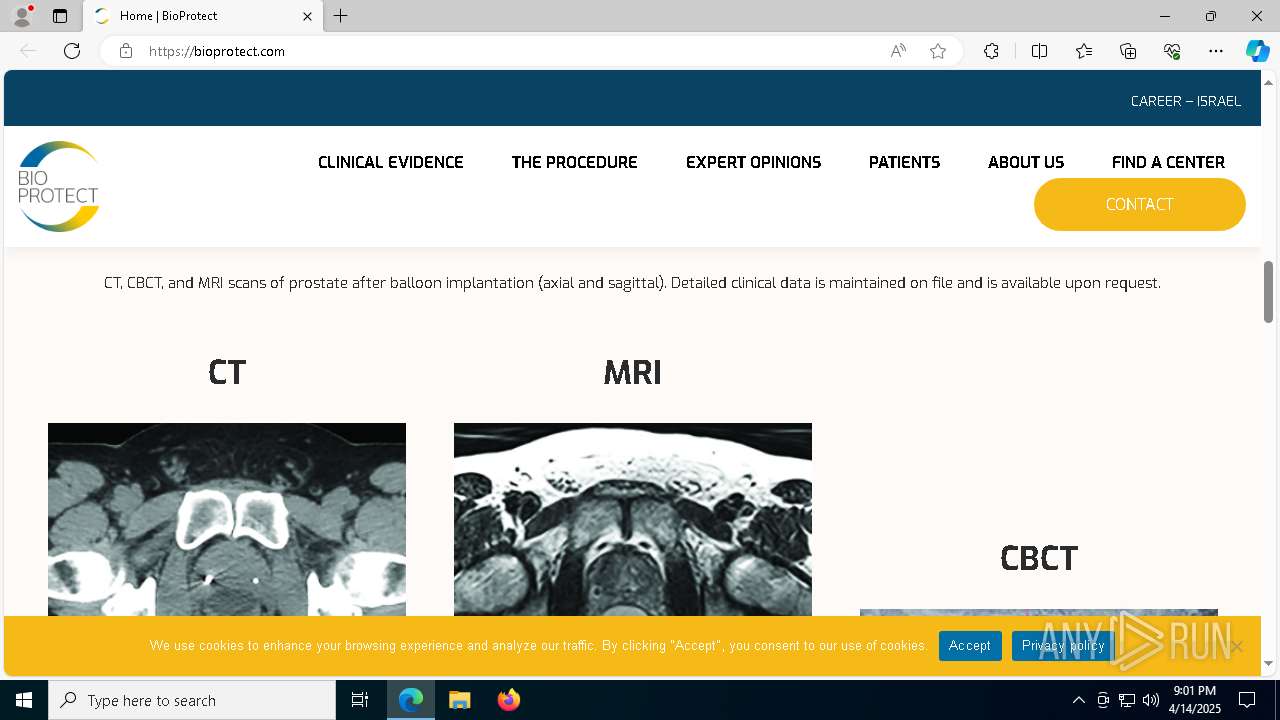
Task: Open the notification center
Action: click(1247, 700)
